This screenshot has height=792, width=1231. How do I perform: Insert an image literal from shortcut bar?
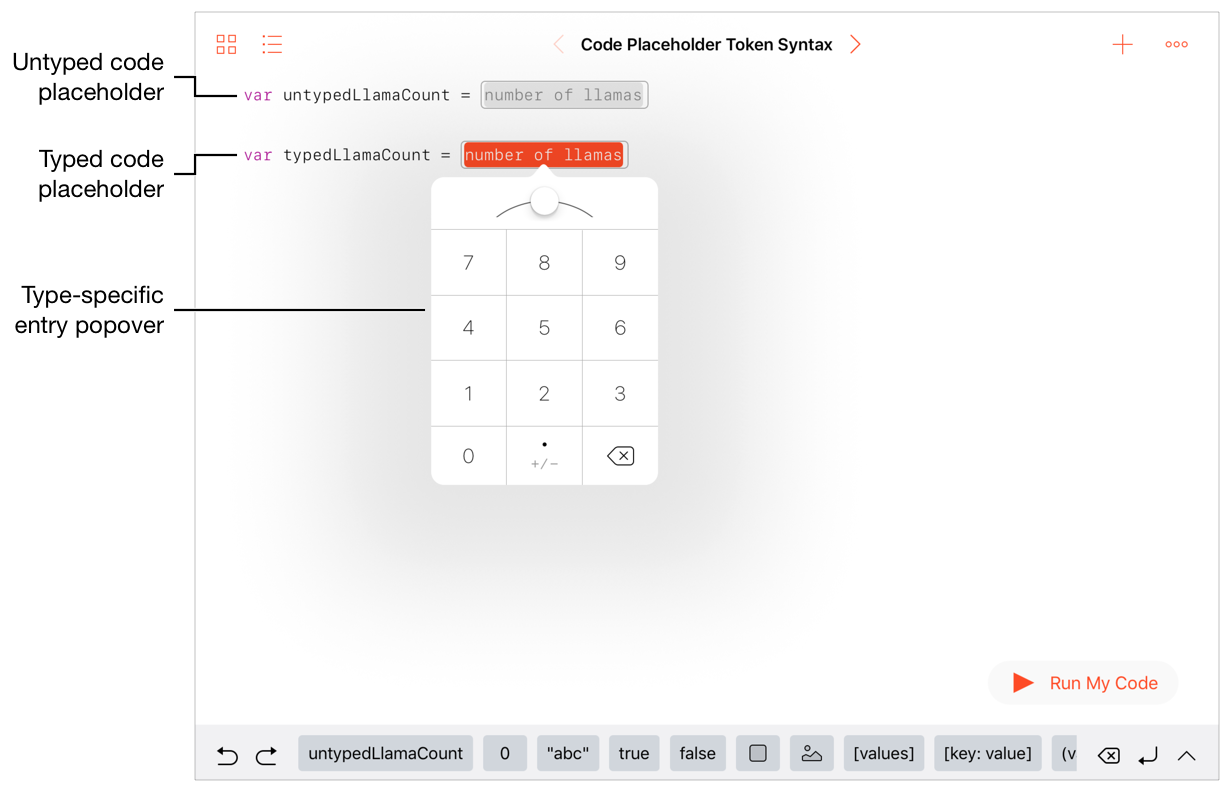pos(812,753)
